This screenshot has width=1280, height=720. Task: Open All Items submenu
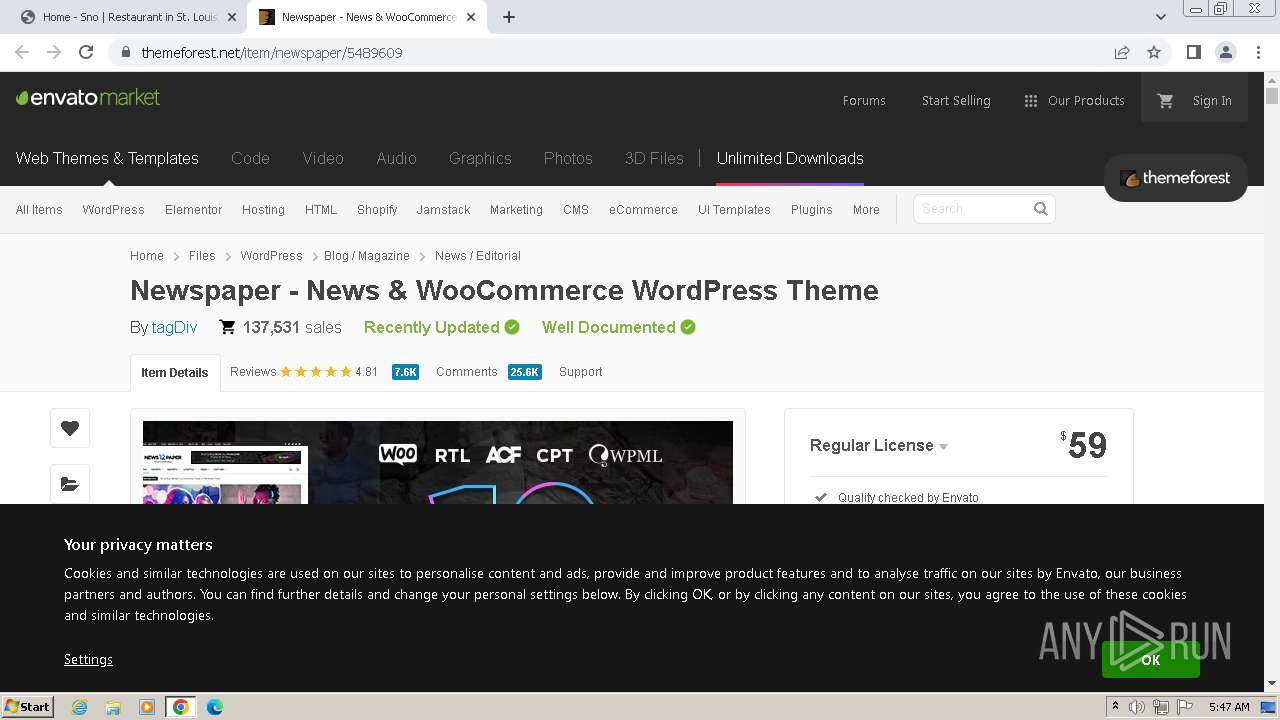point(39,210)
